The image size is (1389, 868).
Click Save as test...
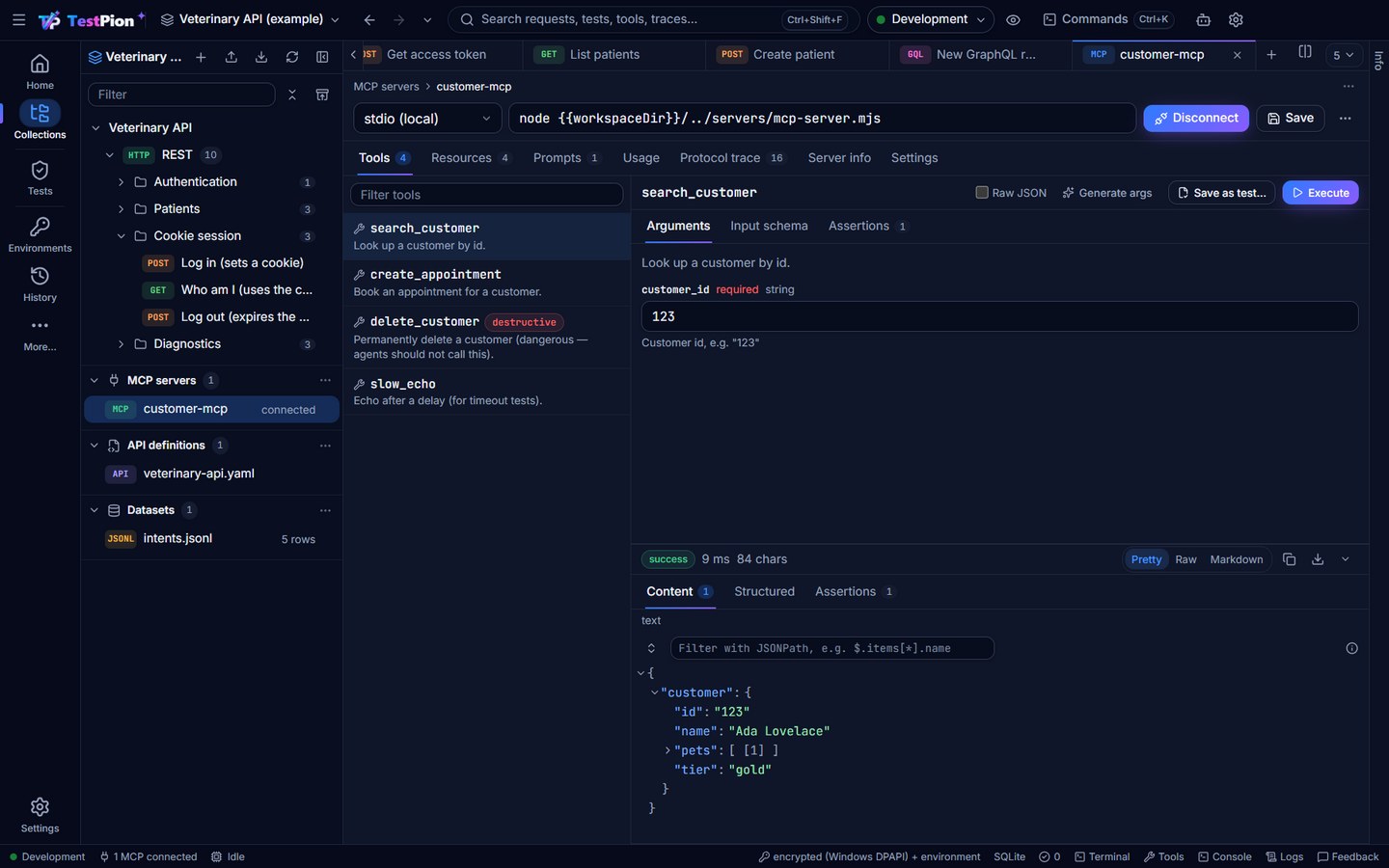(1221, 193)
